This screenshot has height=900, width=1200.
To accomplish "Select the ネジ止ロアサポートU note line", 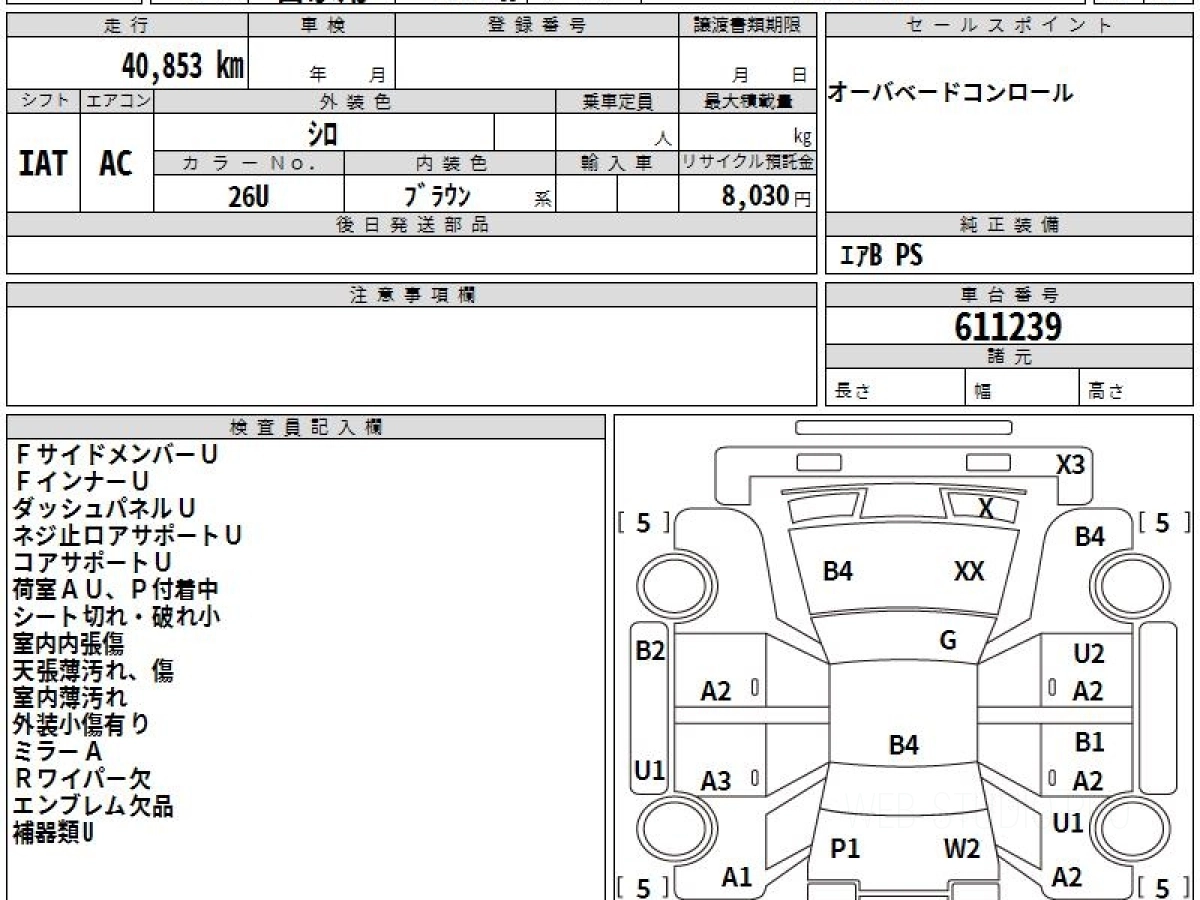I will 127,536.
